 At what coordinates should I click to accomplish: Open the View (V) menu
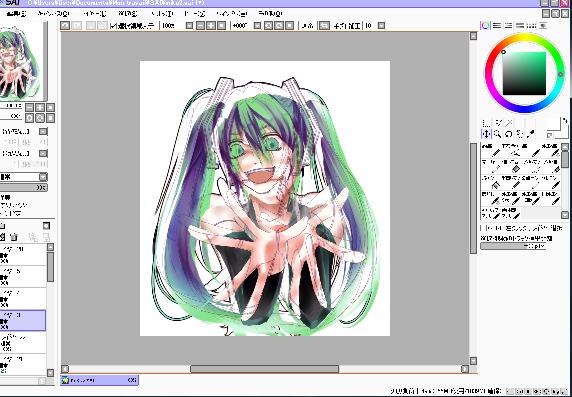coord(195,14)
